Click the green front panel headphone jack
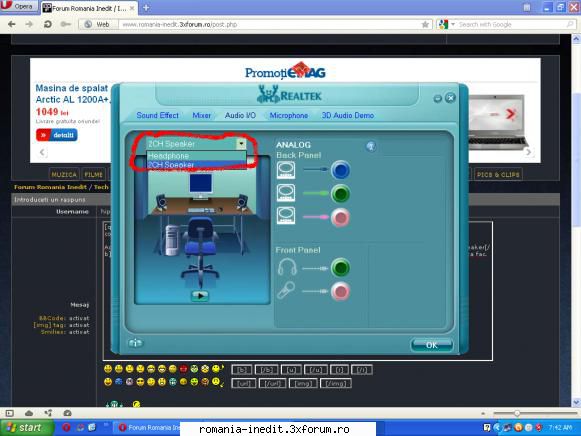This screenshot has height=436, width=581. 340,268
